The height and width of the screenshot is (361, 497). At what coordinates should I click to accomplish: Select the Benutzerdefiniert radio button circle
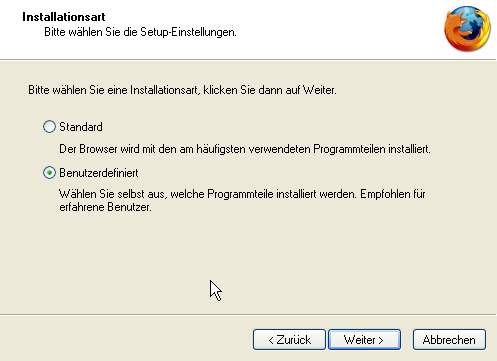(49, 173)
